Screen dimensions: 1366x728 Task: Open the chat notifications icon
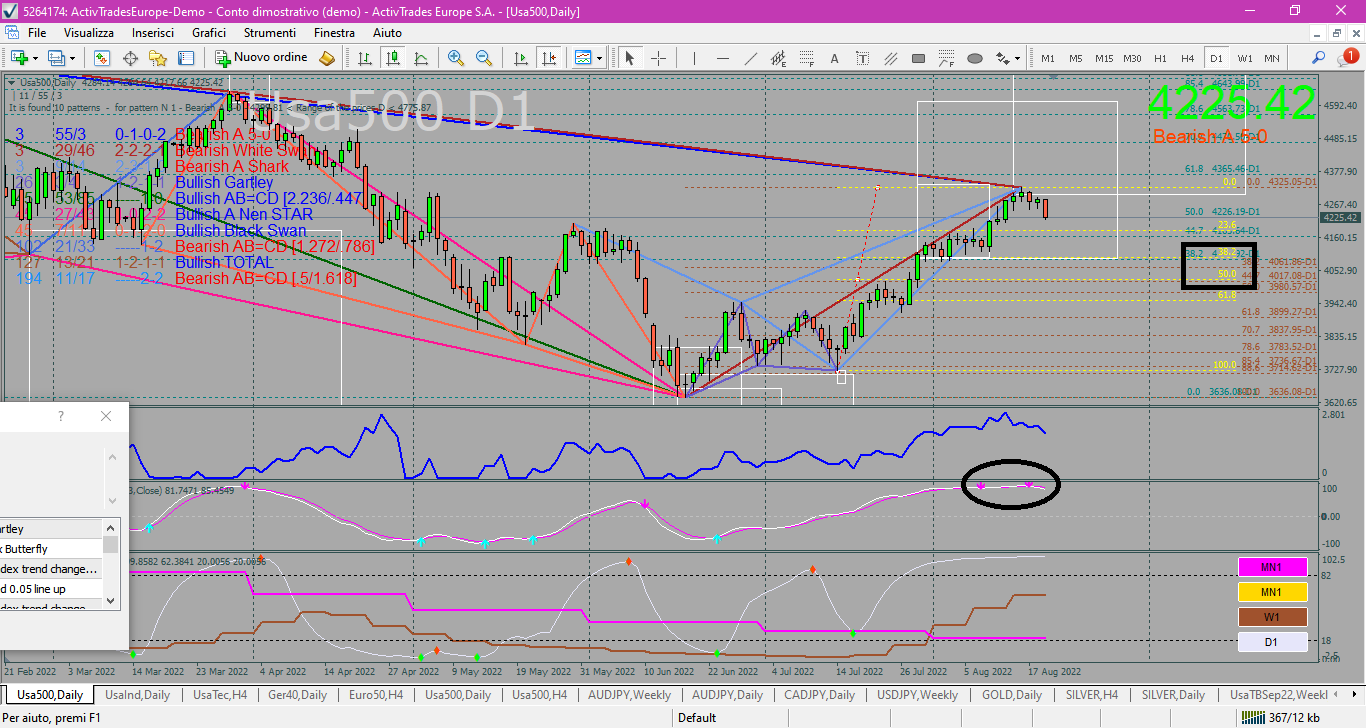coord(1348,58)
